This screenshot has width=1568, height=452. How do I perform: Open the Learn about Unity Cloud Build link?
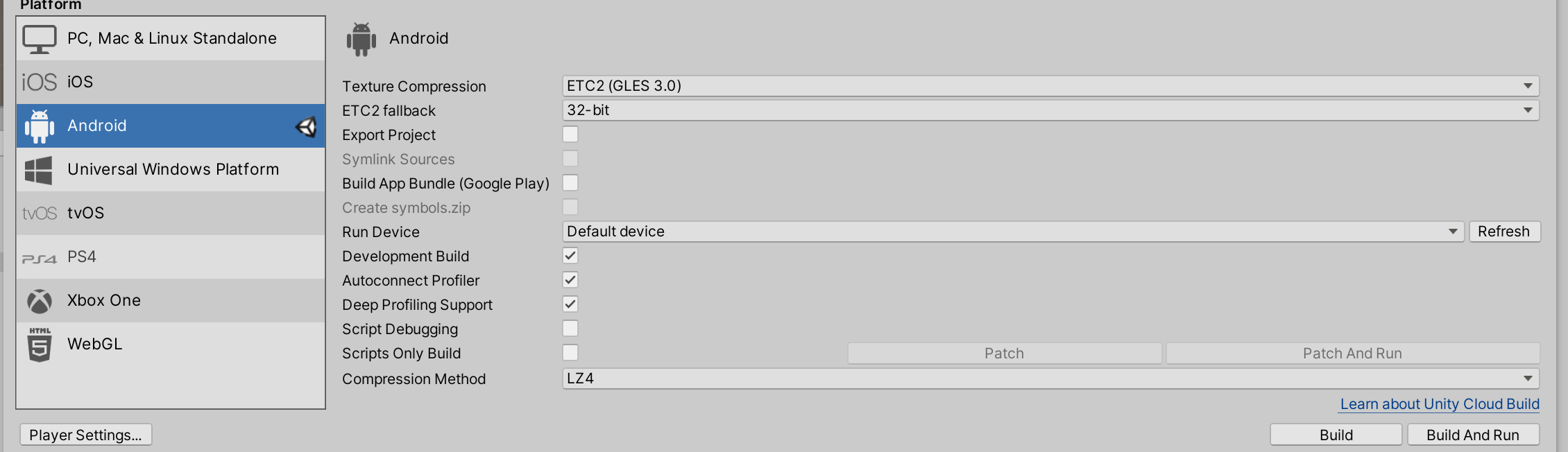click(x=1440, y=404)
